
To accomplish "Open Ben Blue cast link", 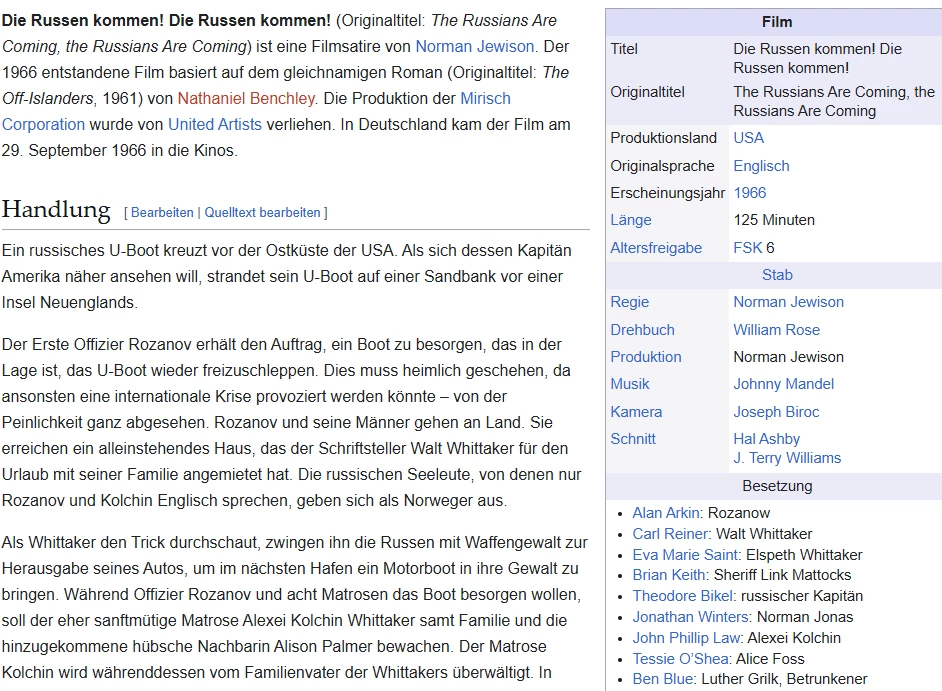I will click(663, 680).
